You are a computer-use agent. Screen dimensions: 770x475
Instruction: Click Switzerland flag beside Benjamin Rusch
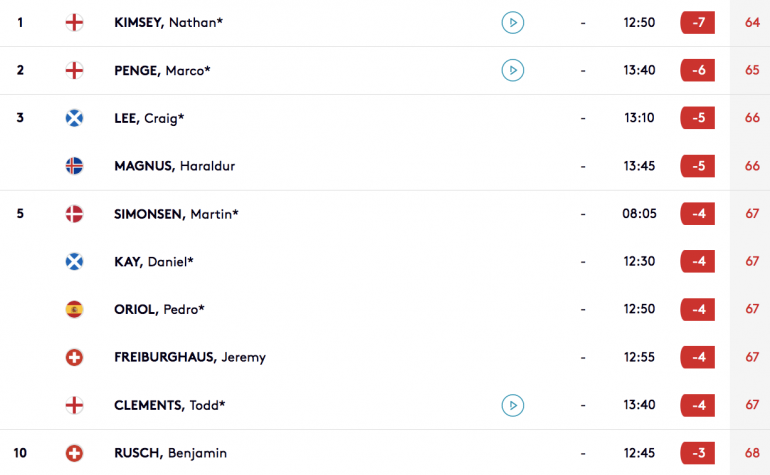point(74,453)
